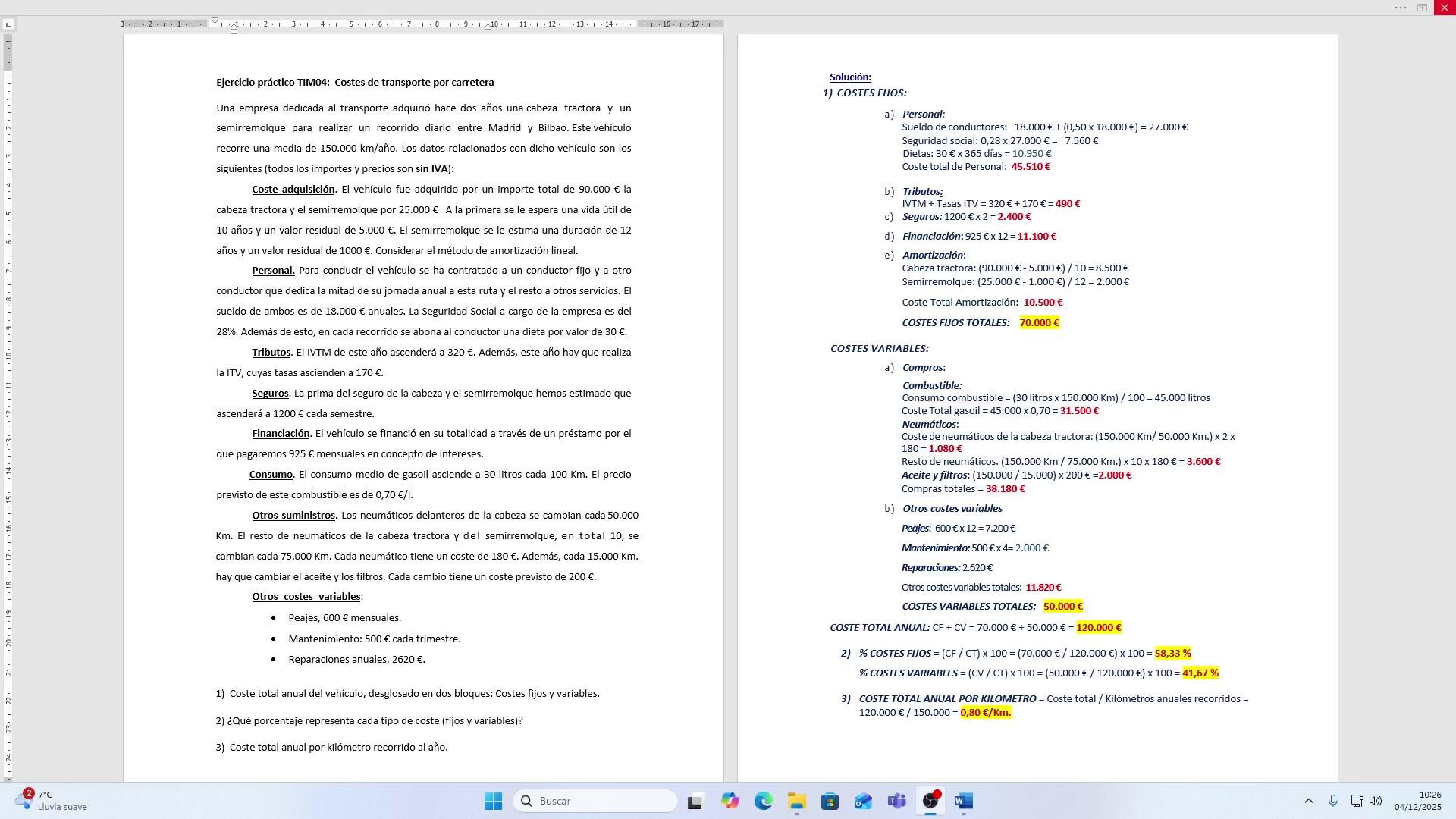
Task: Click the first-line indent marker on the ruler
Action: [x=215, y=21]
